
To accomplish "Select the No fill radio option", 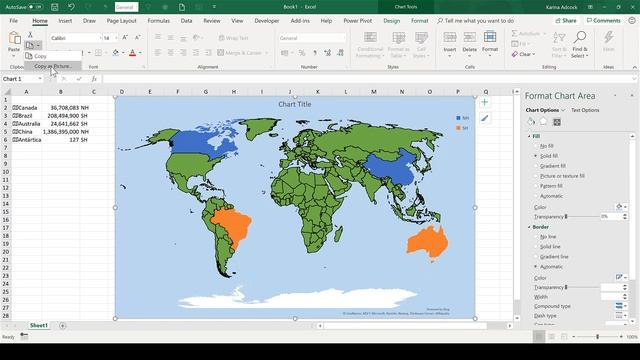I will (536, 146).
